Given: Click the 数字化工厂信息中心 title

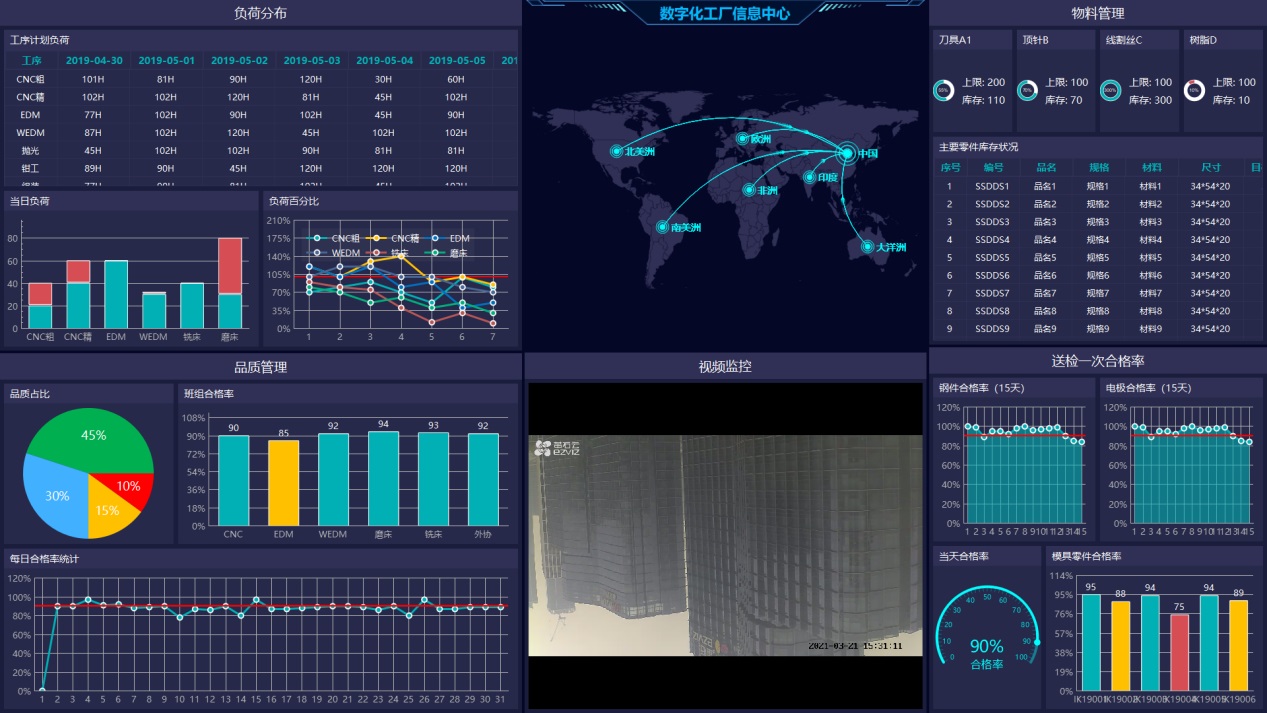Looking at the screenshot, I should [725, 13].
